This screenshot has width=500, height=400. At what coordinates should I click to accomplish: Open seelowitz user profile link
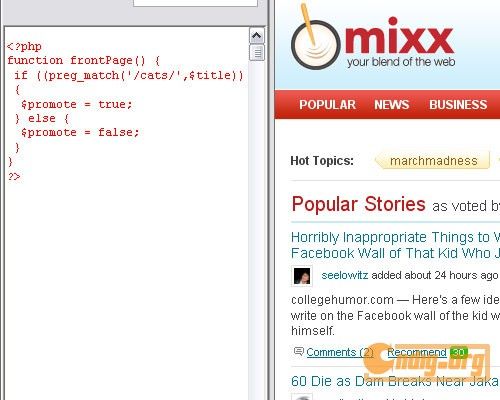345,275
